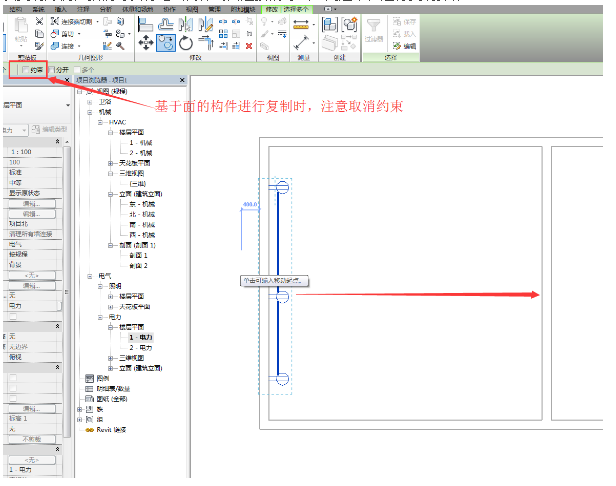Screen dimensions: 616x486
Task: Expand the 天花板平面 node under HVAC
Action: 110,161
